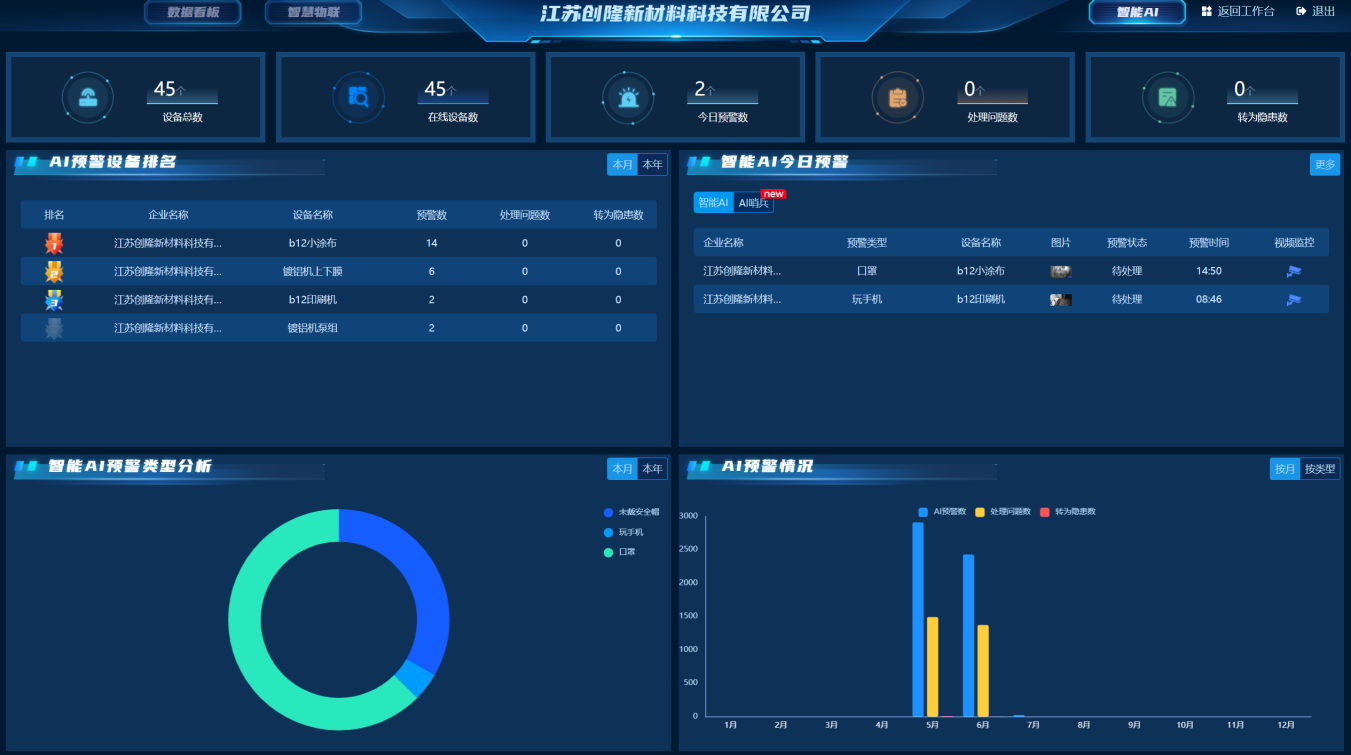Click the 智能AI header button
The height and width of the screenshot is (755, 1351).
click(x=1137, y=12)
